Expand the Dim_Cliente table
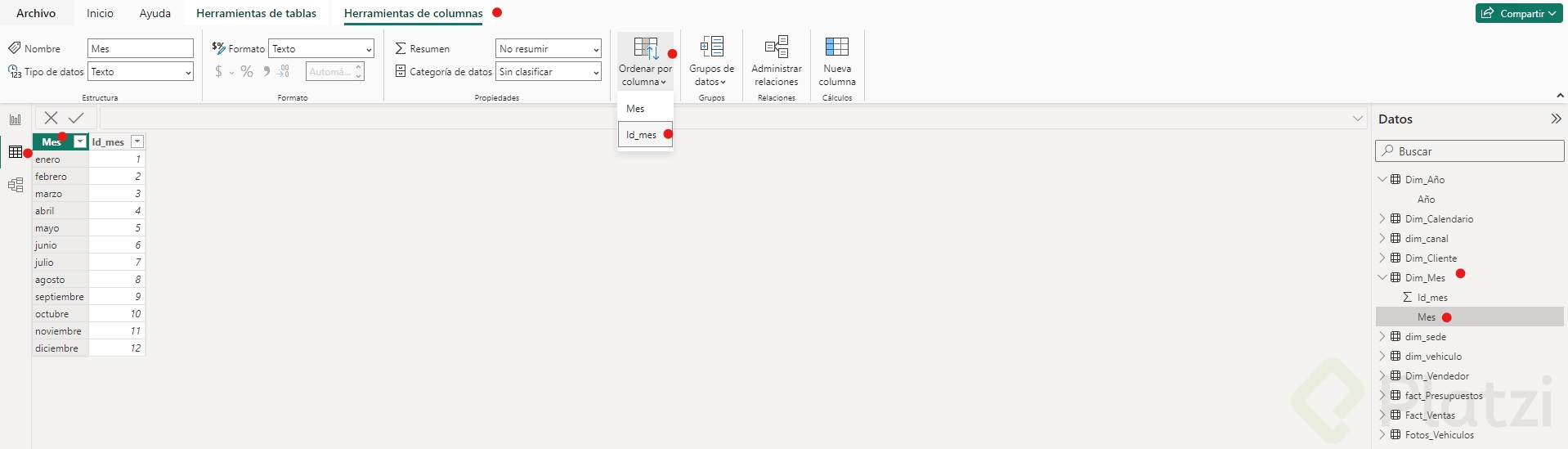Screen dimensions: 1568x449 pyautogui.click(x=1382, y=258)
